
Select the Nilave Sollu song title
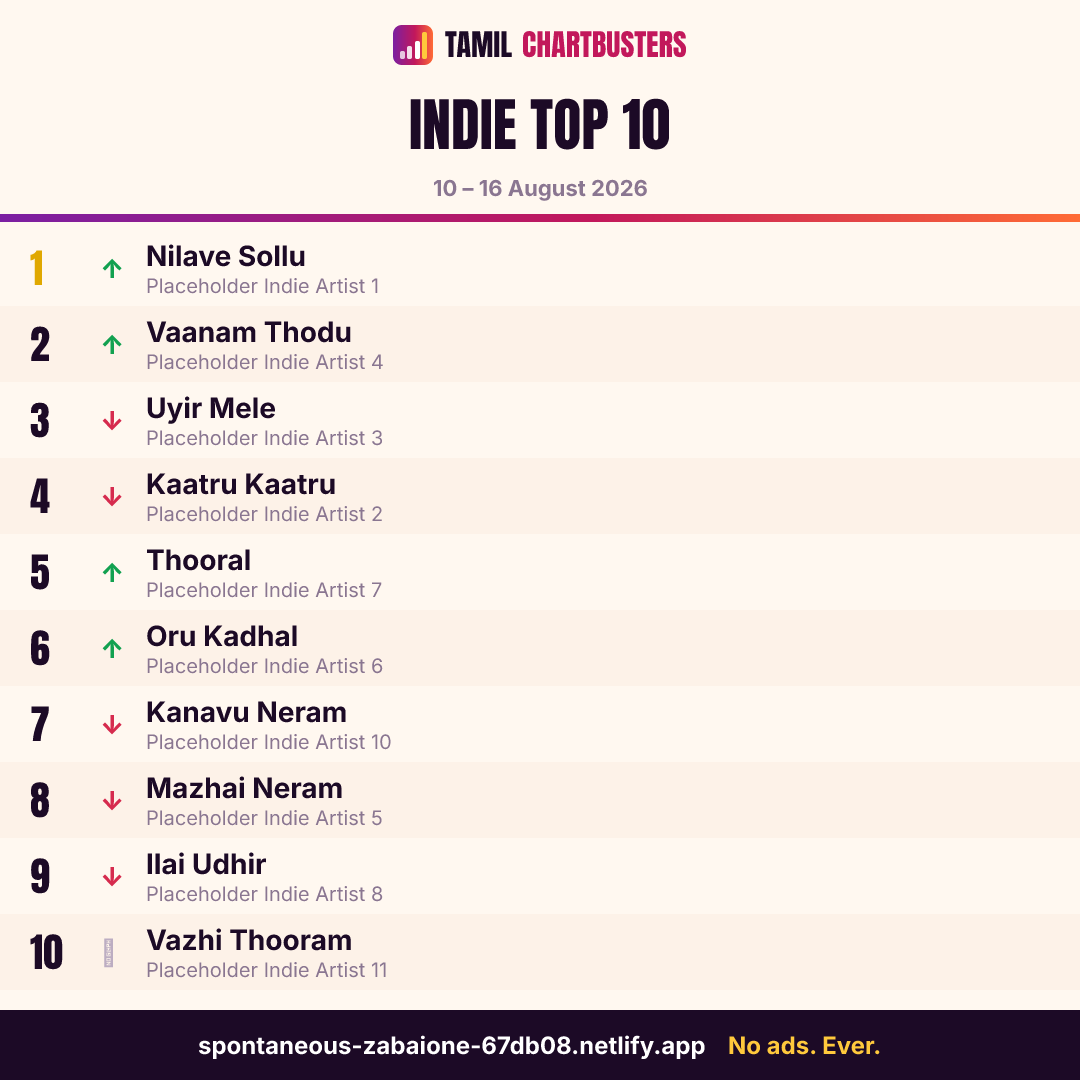[x=226, y=256]
